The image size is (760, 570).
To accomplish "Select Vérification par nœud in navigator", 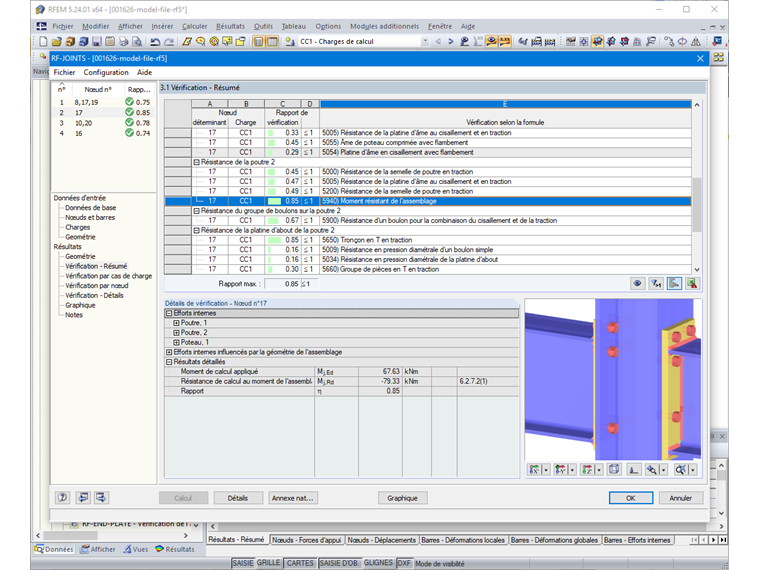I will point(97,285).
